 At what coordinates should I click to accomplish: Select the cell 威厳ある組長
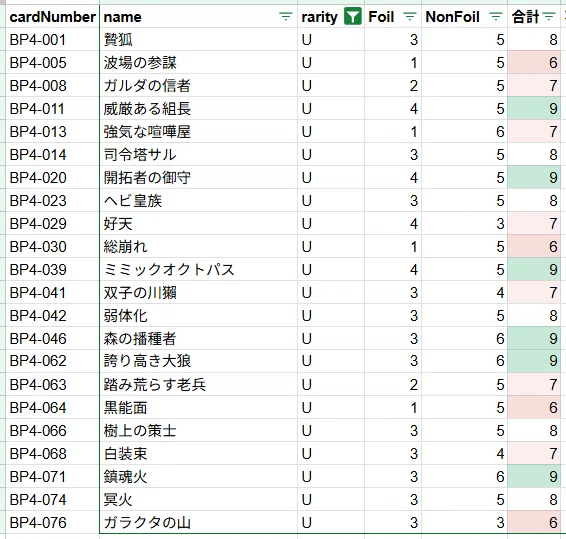tap(198, 109)
